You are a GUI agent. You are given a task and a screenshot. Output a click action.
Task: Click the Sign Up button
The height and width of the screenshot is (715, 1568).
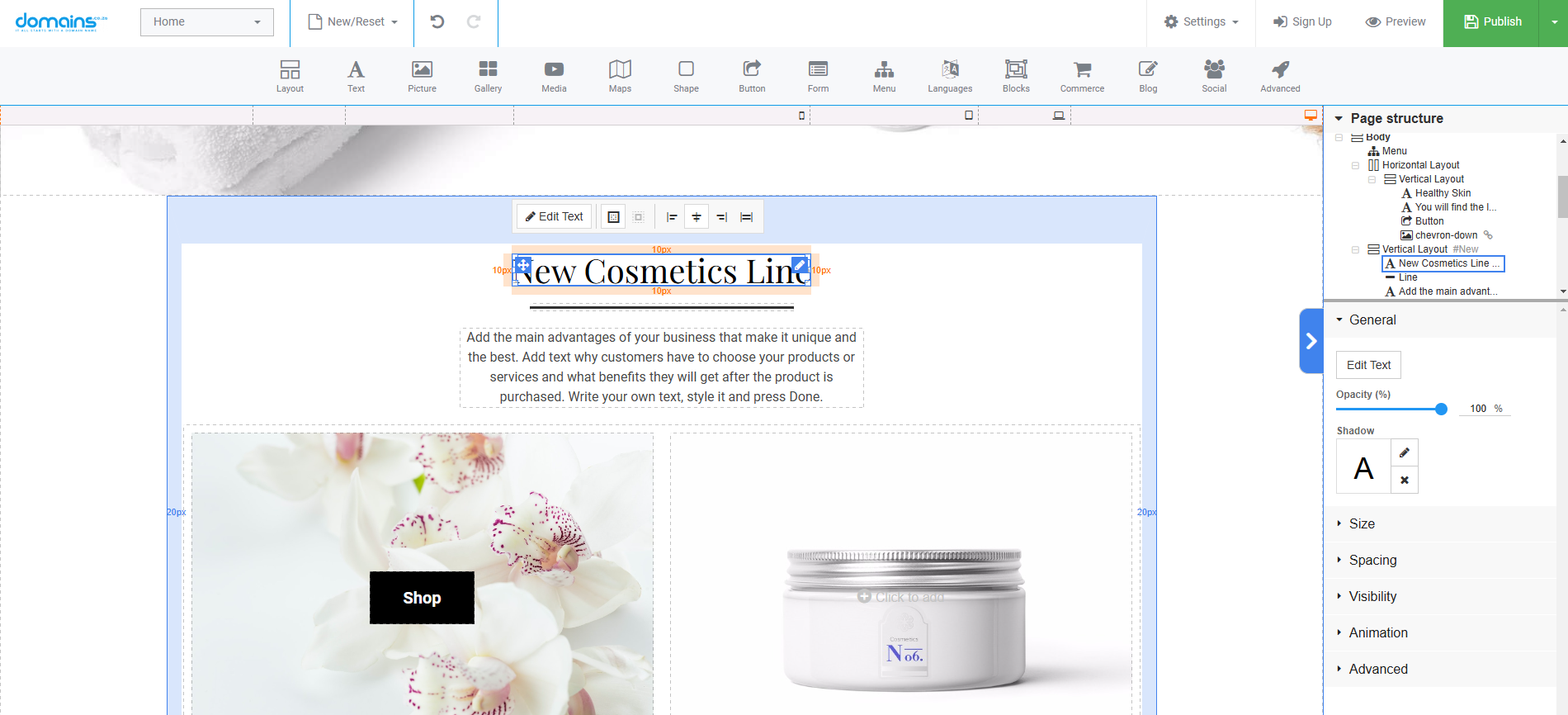coord(1302,21)
